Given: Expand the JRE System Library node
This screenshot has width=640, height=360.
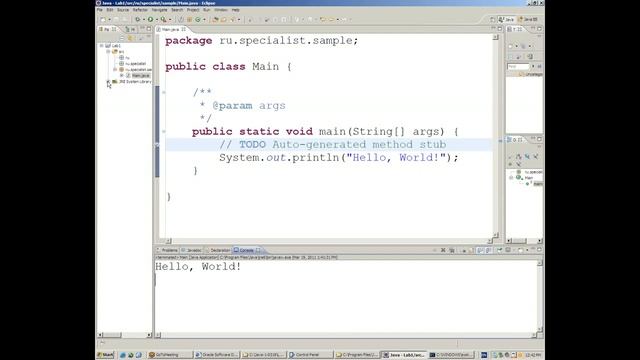Looking at the screenshot, I should (109, 82).
